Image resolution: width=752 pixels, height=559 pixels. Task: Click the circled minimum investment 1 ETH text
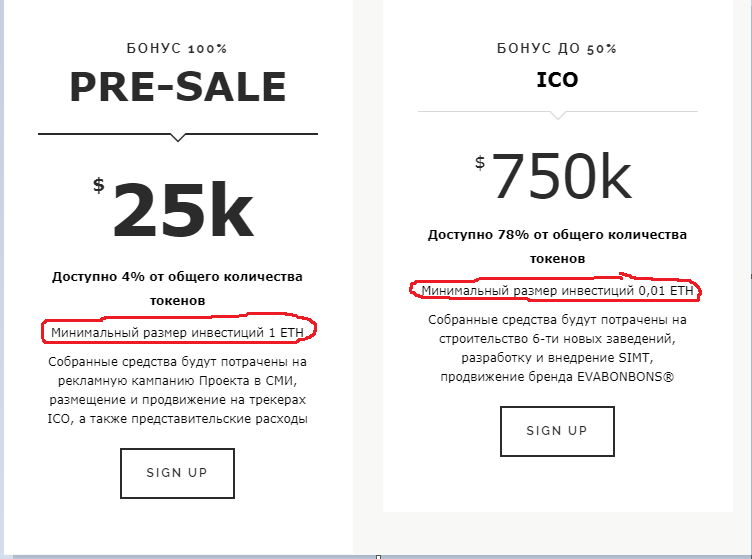177,332
